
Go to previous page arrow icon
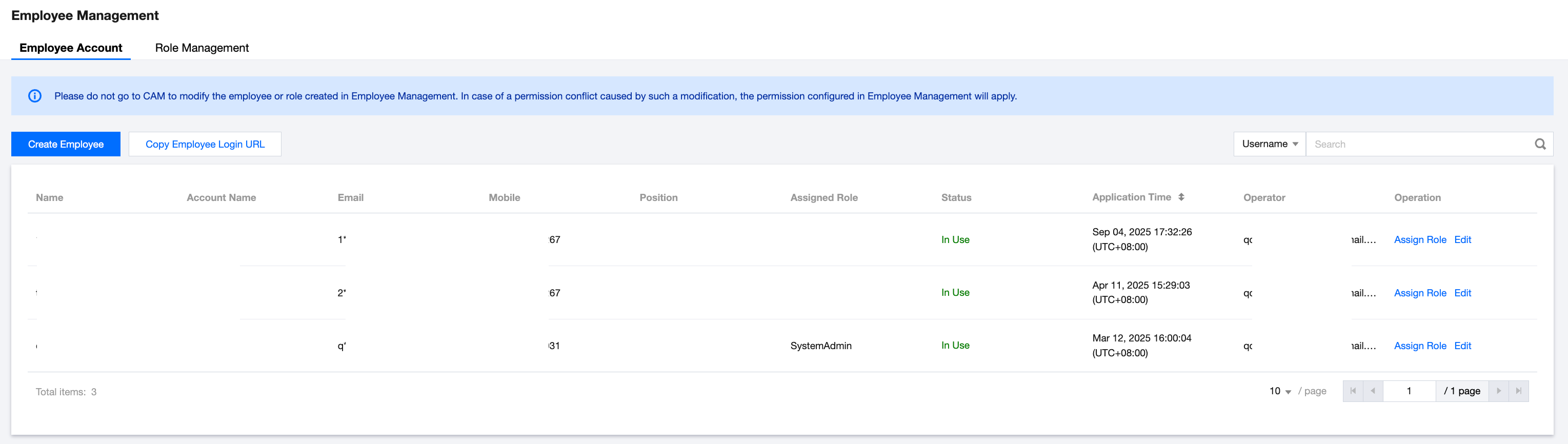(1373, 391)
